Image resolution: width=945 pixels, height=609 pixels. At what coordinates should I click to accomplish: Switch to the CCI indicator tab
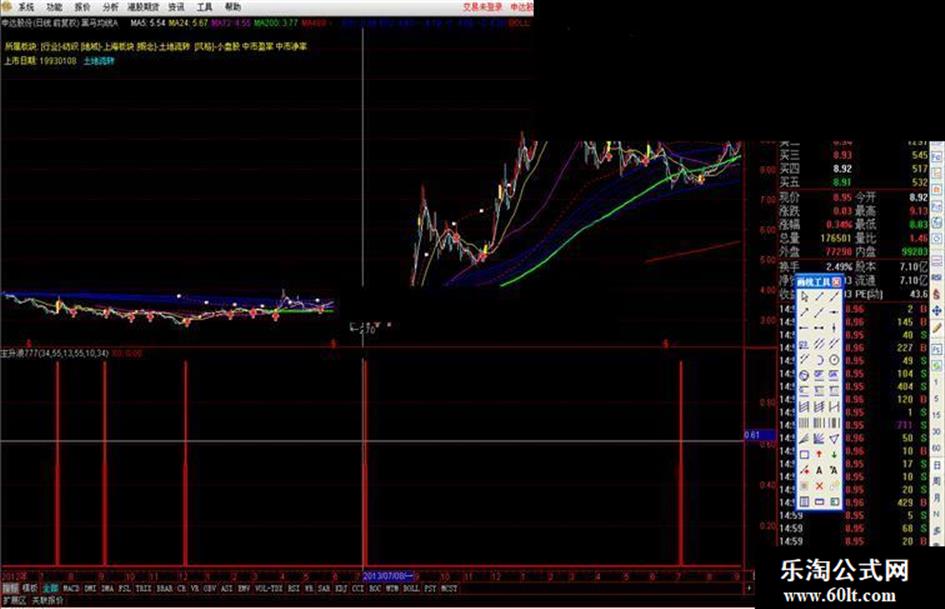pyautogui.click(x=358, y=588)
